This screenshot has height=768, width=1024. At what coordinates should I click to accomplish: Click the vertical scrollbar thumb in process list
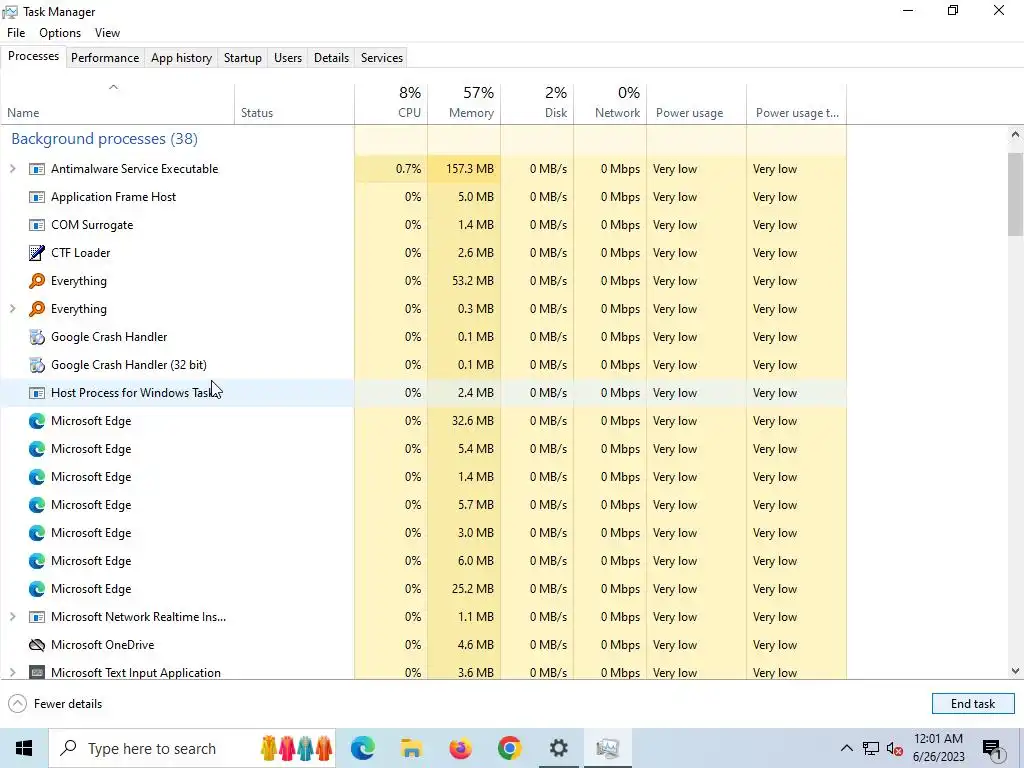coord(1016,194)
